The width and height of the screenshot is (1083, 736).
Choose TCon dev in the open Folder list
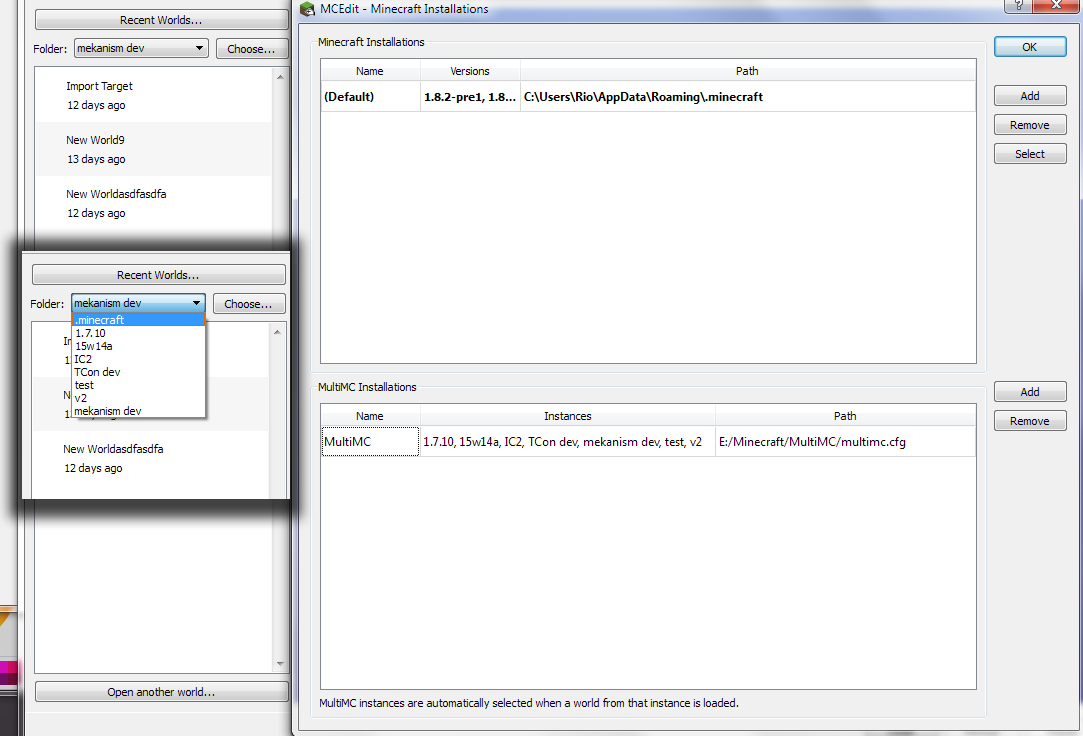click(138, 372)
